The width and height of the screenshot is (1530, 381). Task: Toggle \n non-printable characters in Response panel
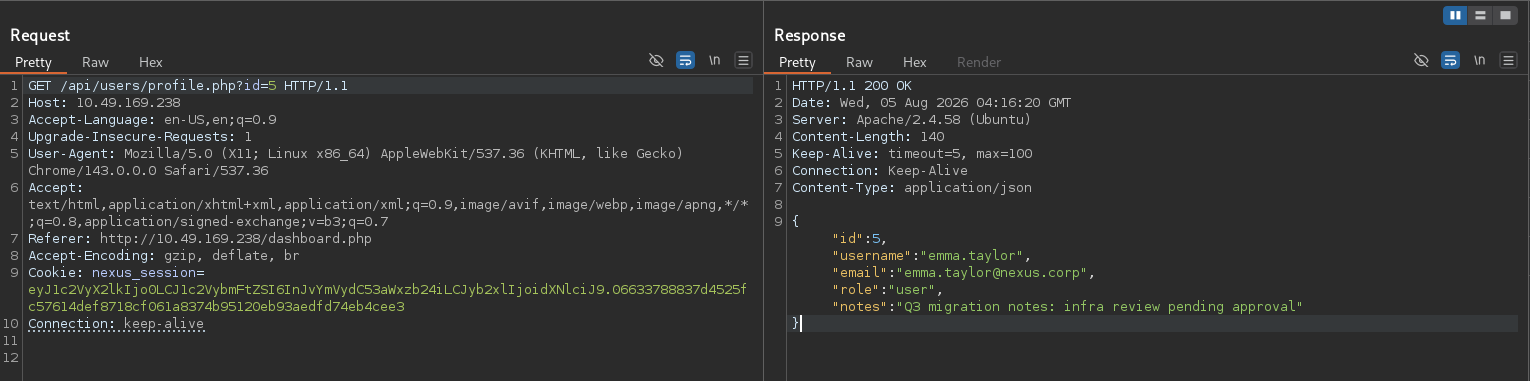[1479, 61]
